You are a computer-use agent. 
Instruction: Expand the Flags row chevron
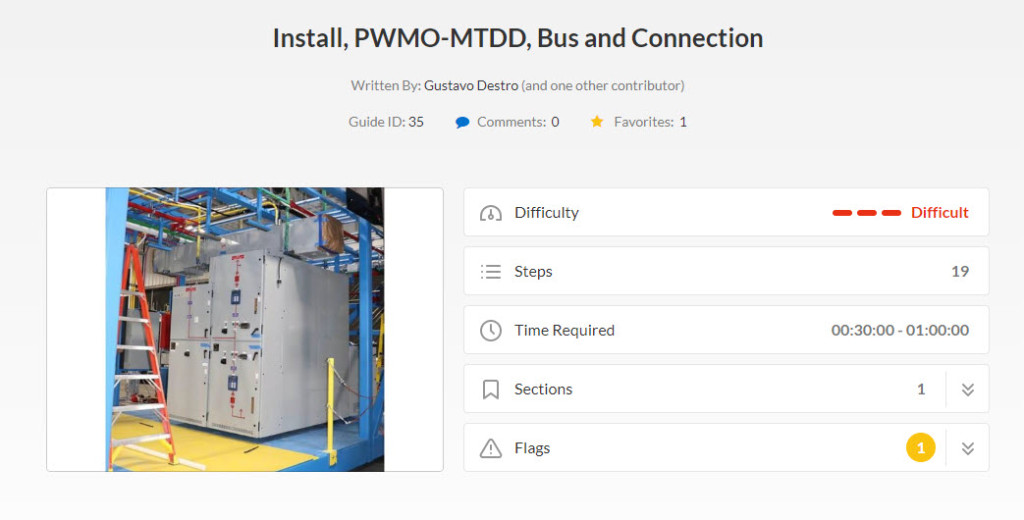(x=967, y=448)
